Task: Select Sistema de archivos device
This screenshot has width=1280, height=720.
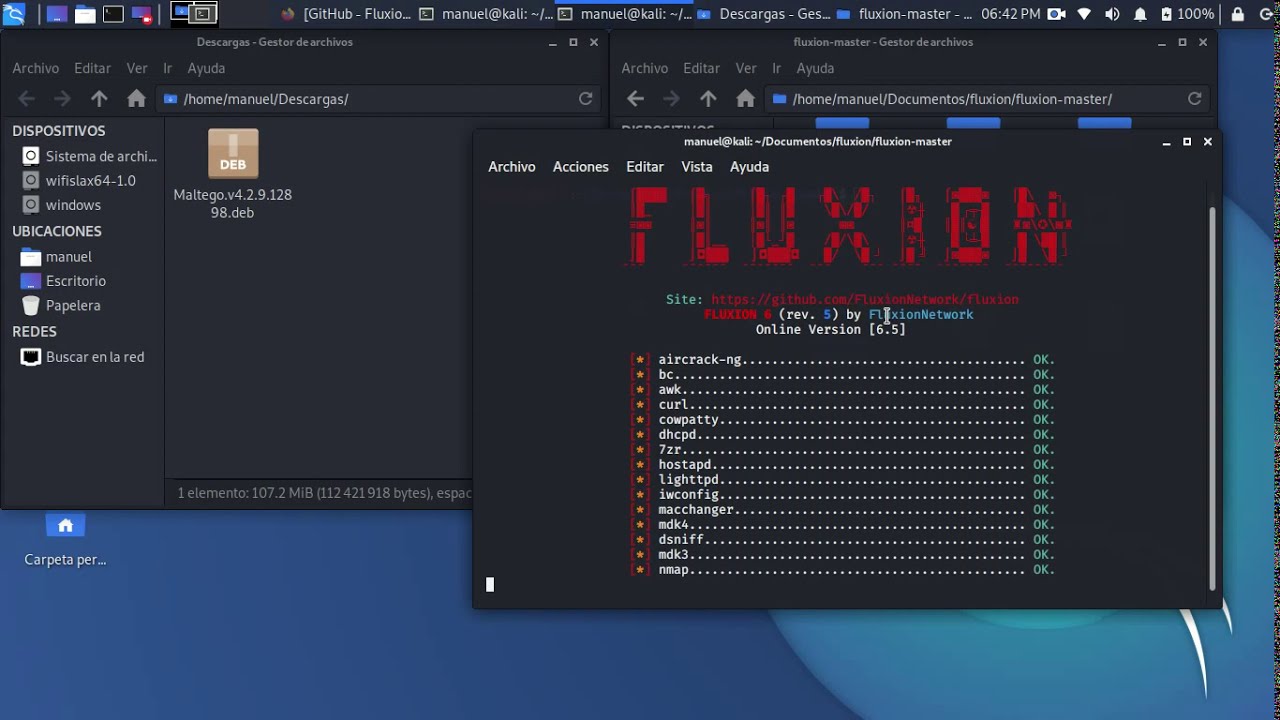Action: (88, 156)
